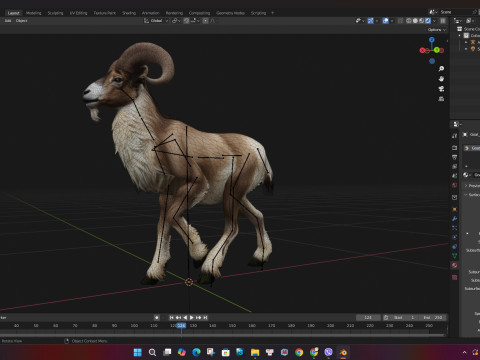480x360 pixels.
Task: Open the View Layer properties tab icon
Action: pos(455,166)
